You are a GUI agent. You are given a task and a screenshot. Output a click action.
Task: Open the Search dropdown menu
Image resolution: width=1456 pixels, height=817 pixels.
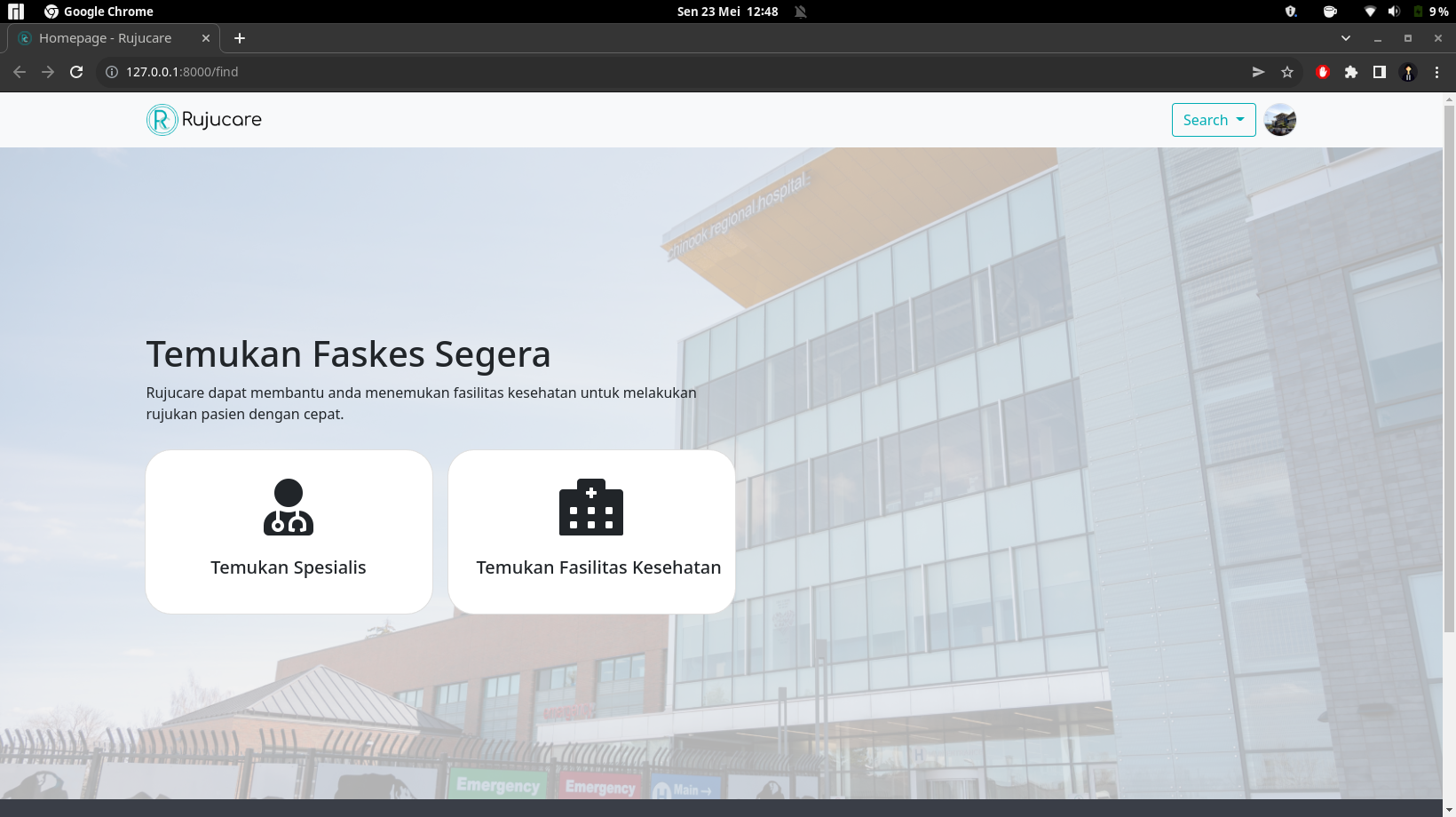point(1214,120)
